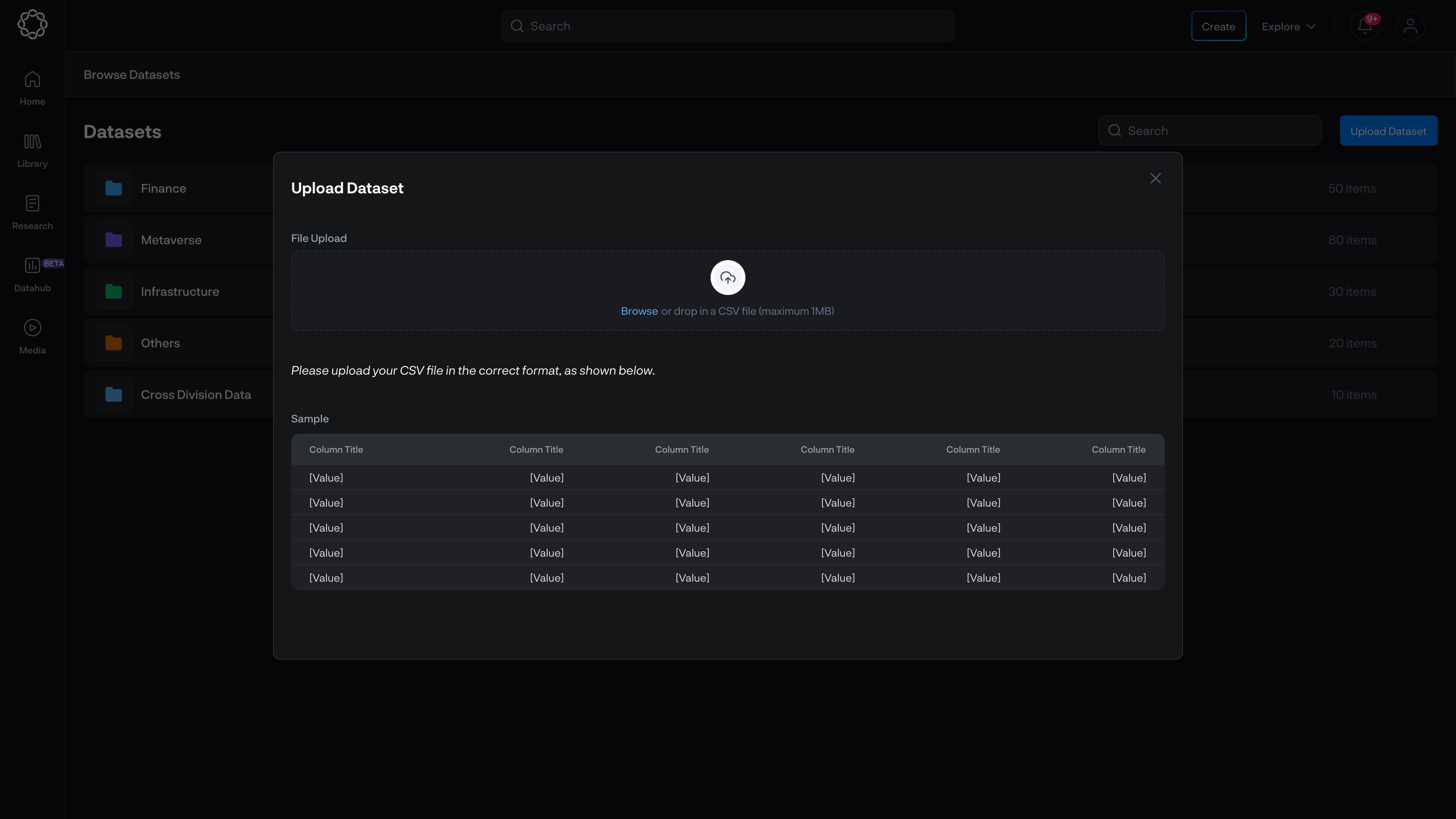
Task: Click the app logo icon
Action: (x=32, y=24)
